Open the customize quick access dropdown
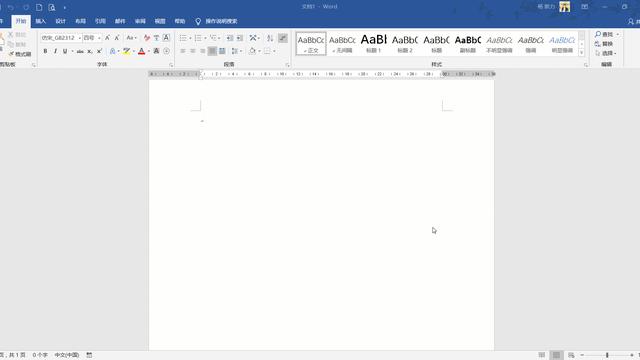640x360 pixels. [x=64, y=7]
